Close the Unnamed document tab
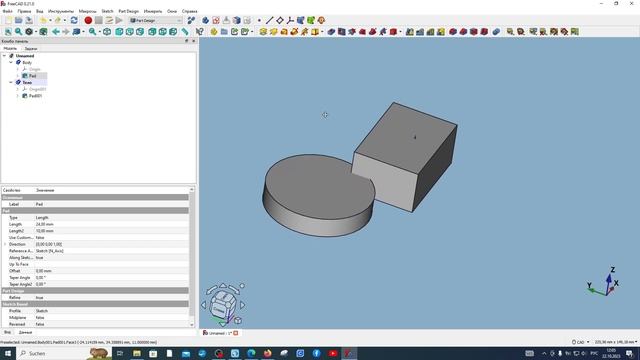 [236, 333]
